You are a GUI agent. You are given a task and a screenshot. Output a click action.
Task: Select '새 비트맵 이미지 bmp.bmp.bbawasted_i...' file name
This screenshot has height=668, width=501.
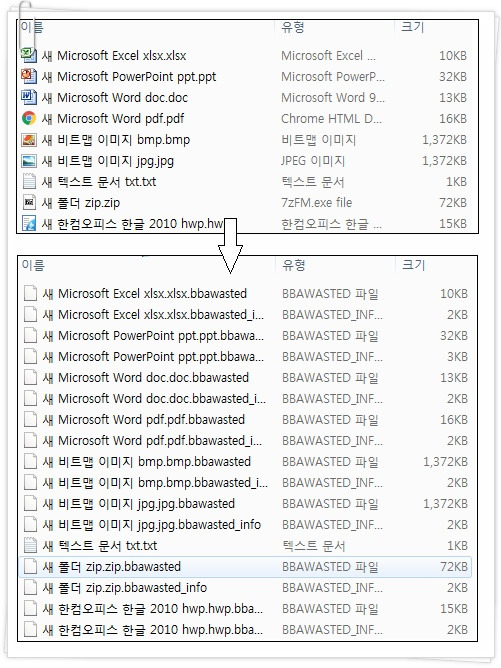click(155, 482)
